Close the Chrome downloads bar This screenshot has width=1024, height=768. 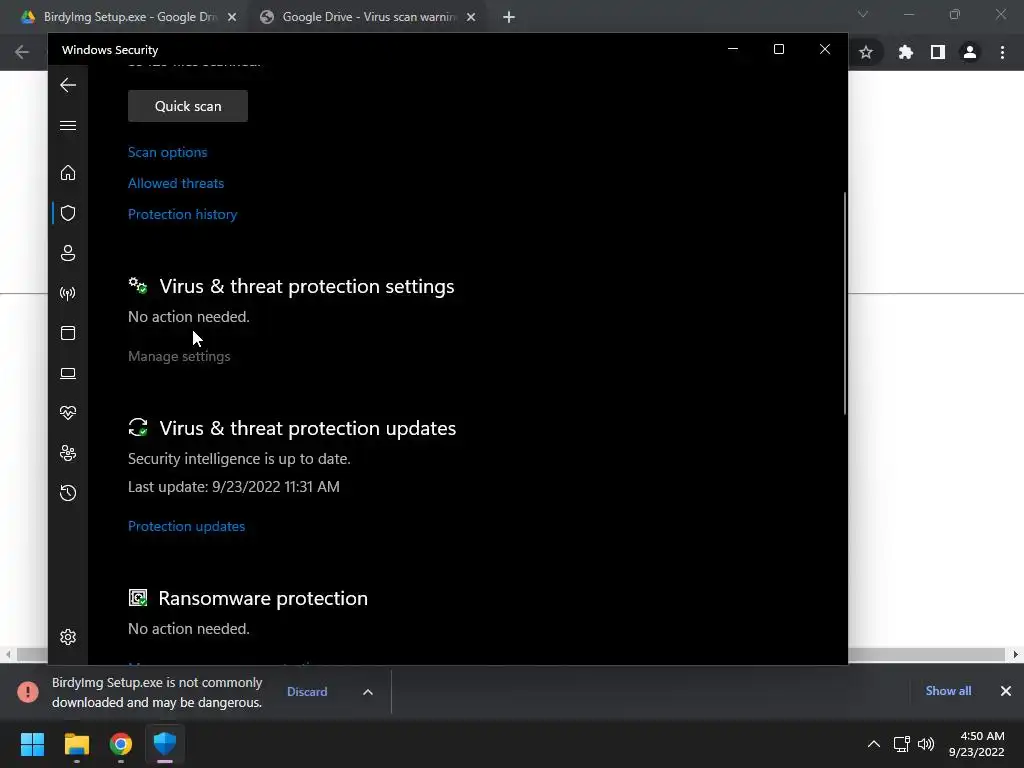(x=1006, y=691)
